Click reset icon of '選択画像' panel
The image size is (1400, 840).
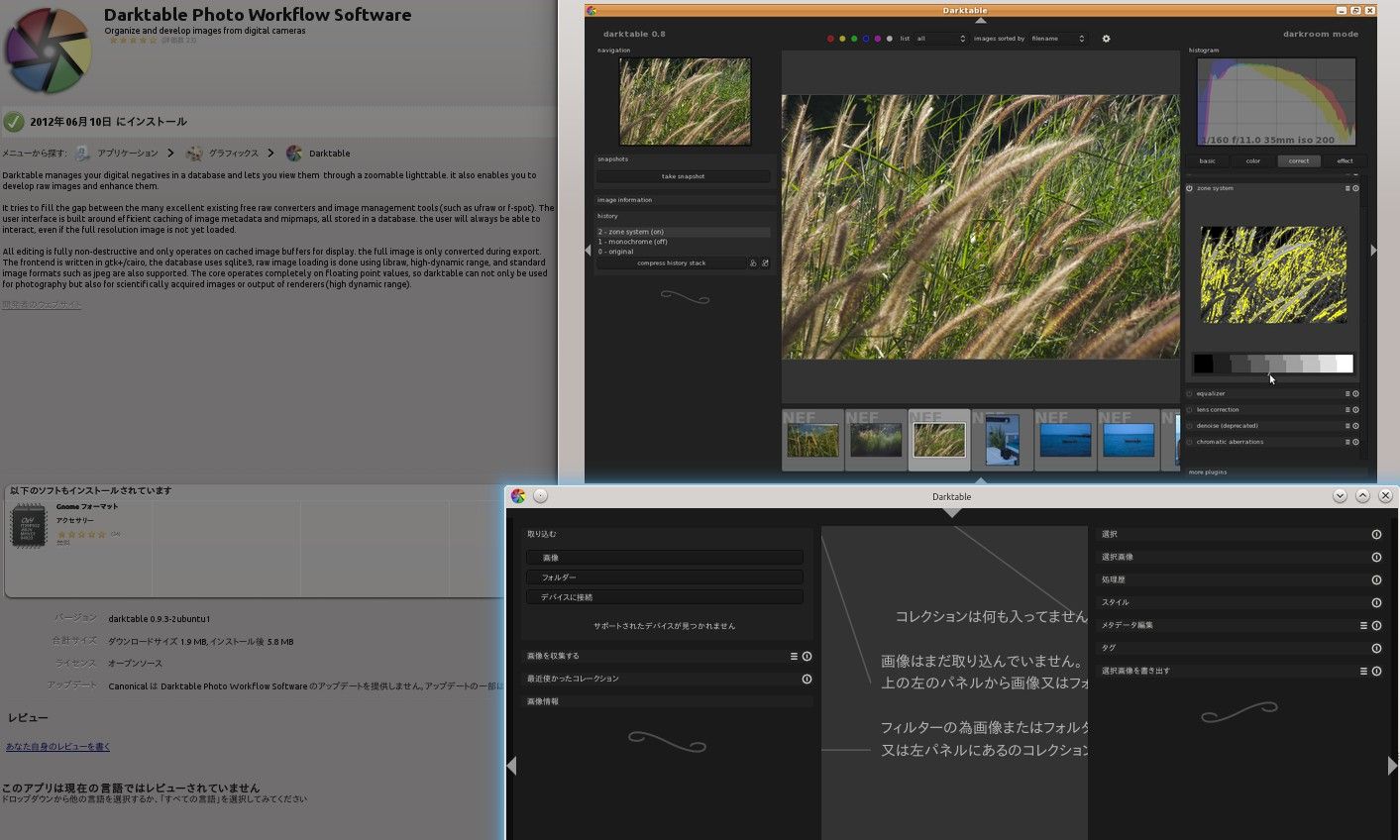tap(1376, 557)
